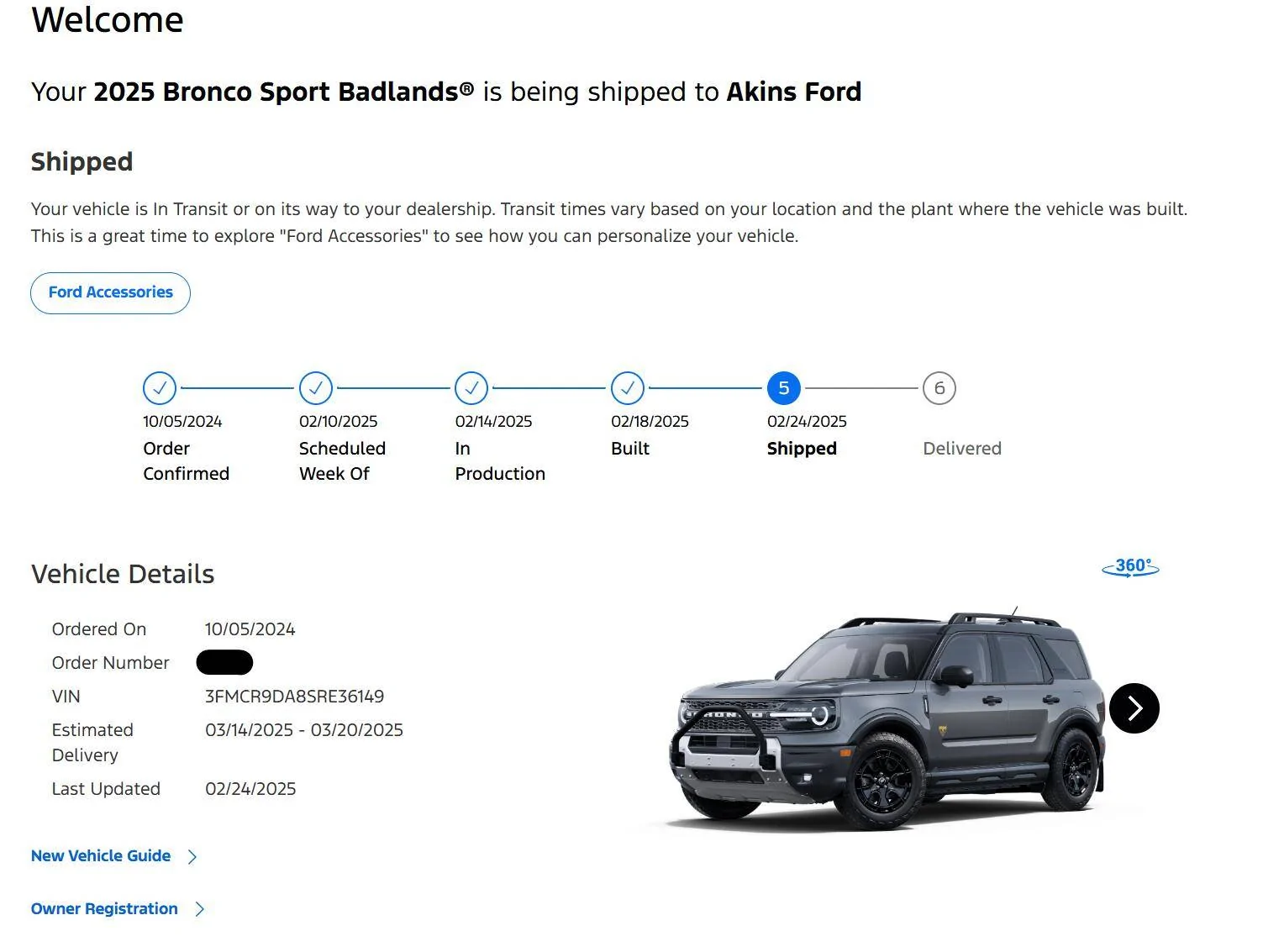1263x952 pixels.
Task: Click the Order Confirmed checkmark icon
Action: click(160, 388)
